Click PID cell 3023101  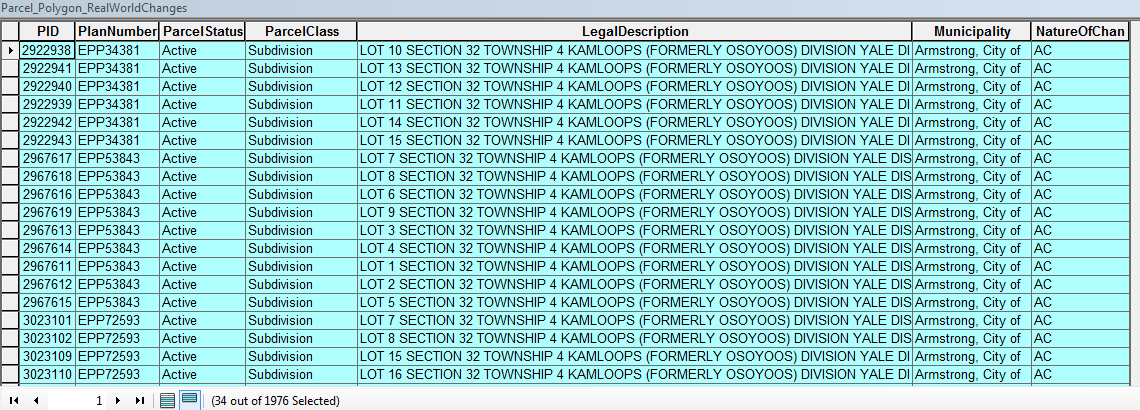pyautogui.click(x=47, y=321)
